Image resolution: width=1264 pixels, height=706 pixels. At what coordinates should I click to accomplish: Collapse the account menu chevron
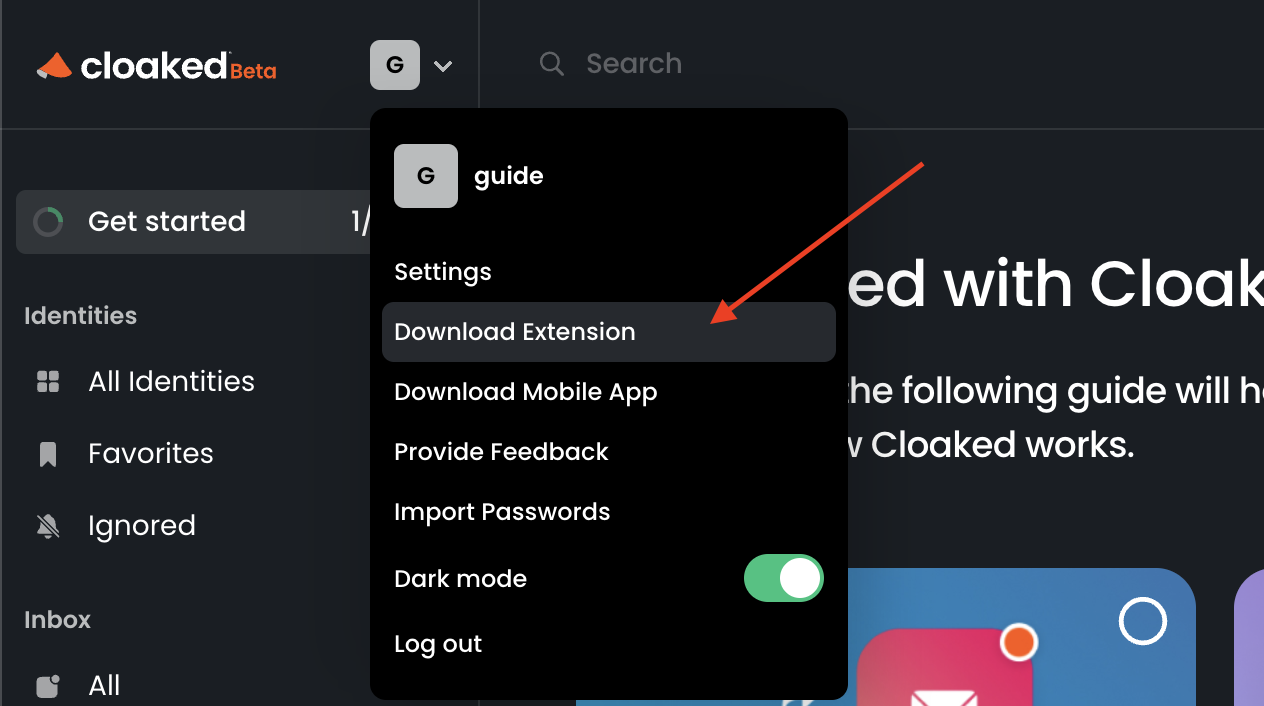(443, 66)
